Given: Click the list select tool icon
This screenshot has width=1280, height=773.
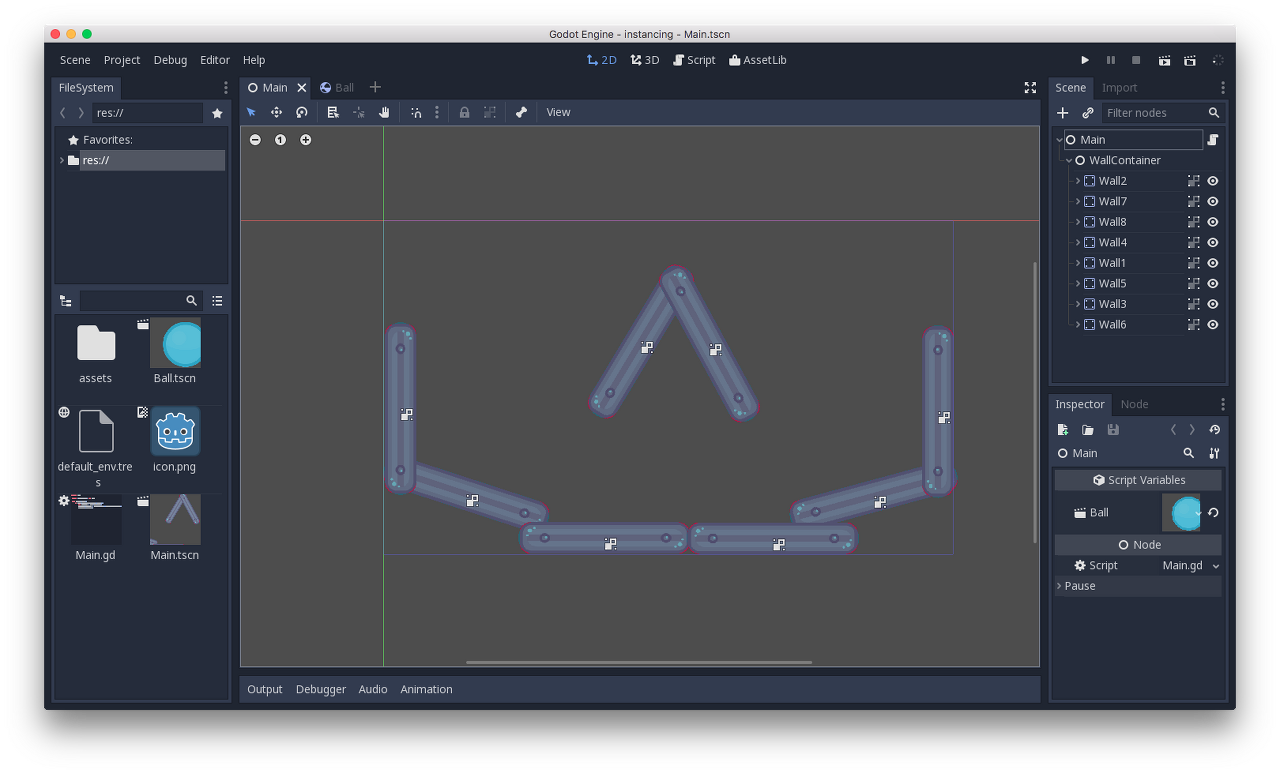Looking at the screenshot, I should coord(333,112).
